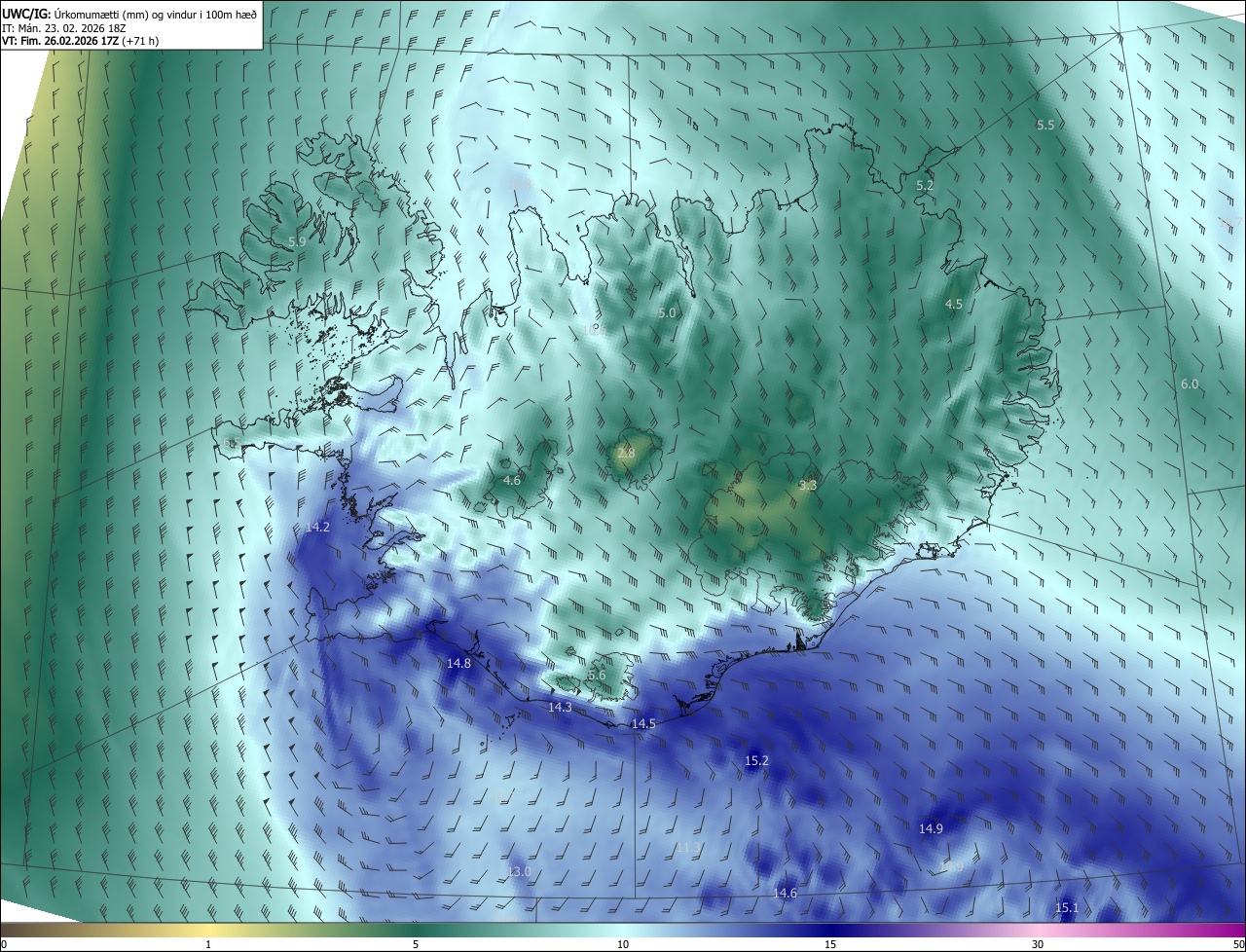Click the color scale label 10

point(623,944)
